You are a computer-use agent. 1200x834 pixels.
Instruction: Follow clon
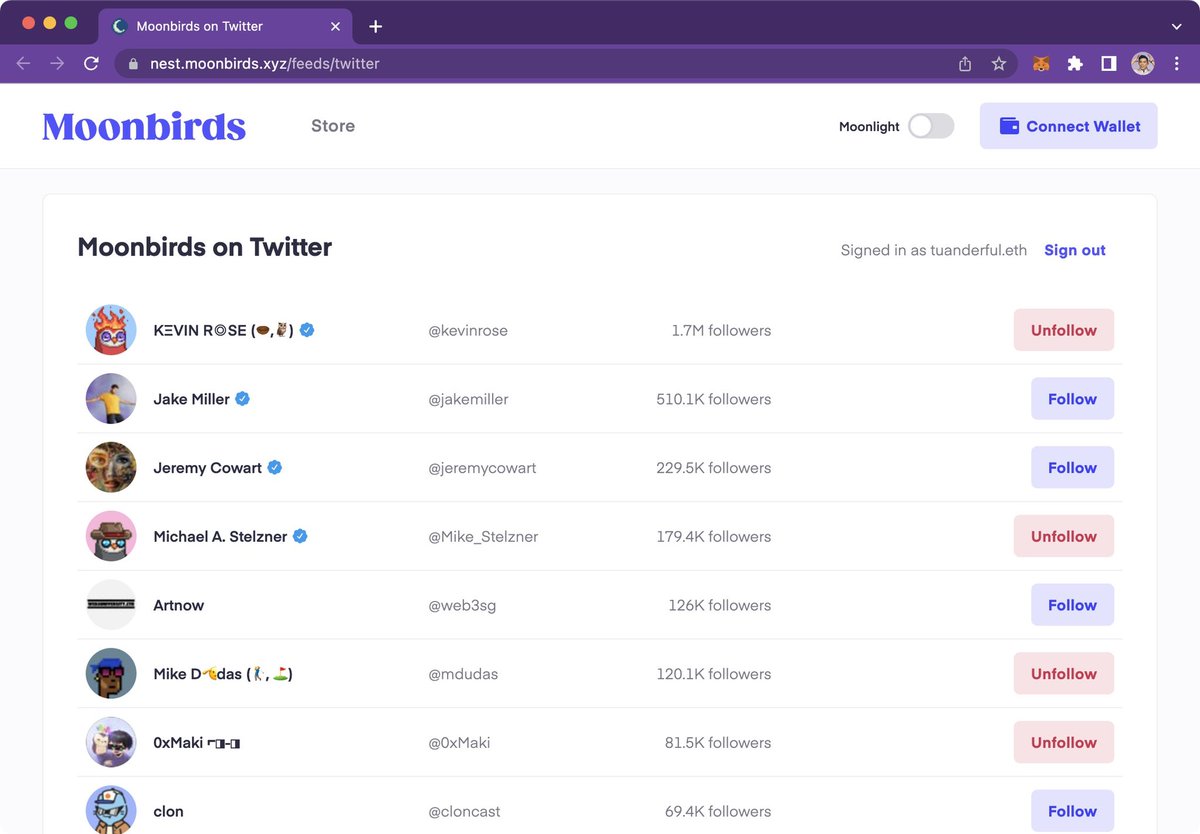click(1073, 811)
